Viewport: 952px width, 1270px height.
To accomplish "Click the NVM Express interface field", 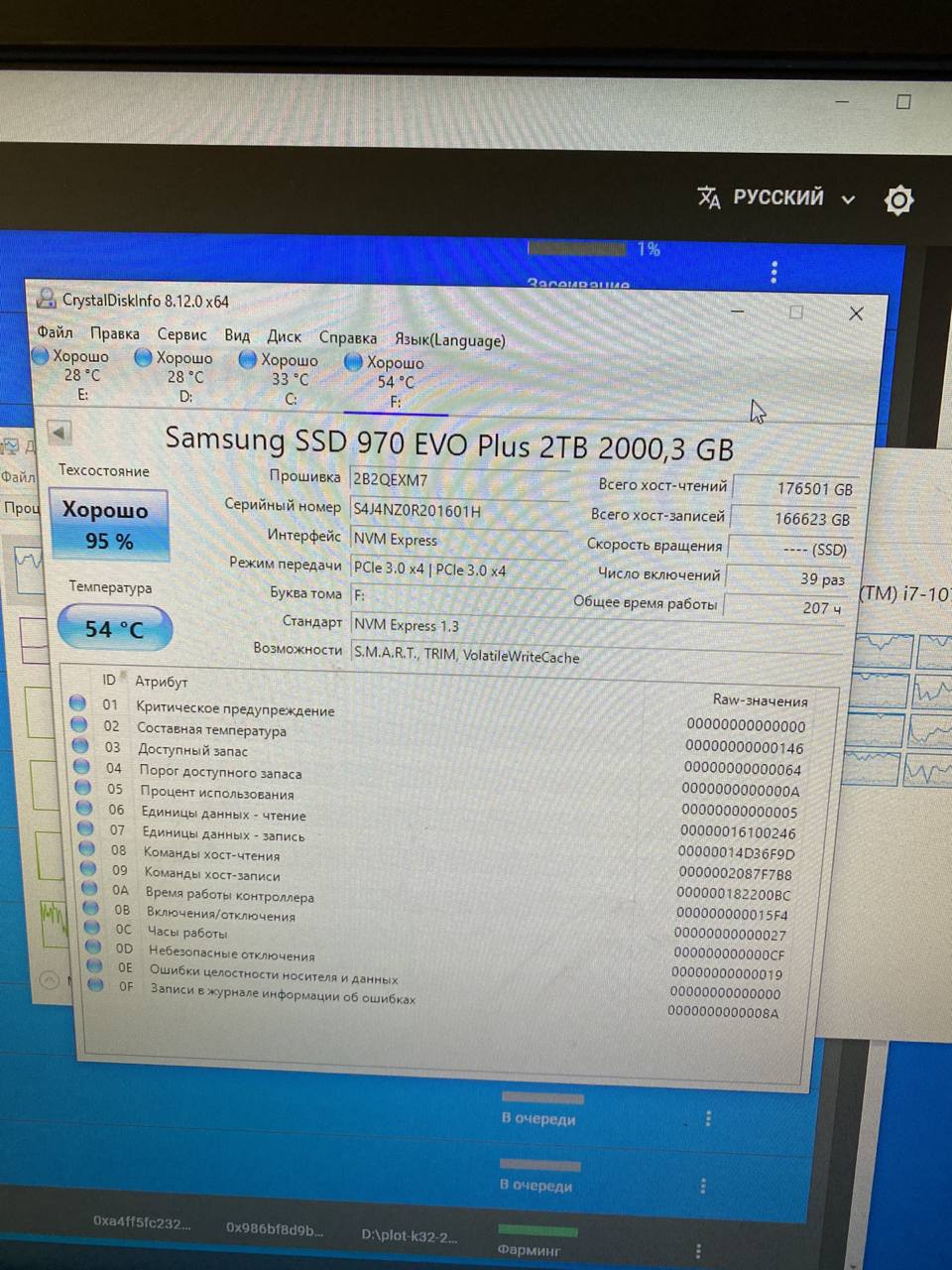I will [458, 541].
